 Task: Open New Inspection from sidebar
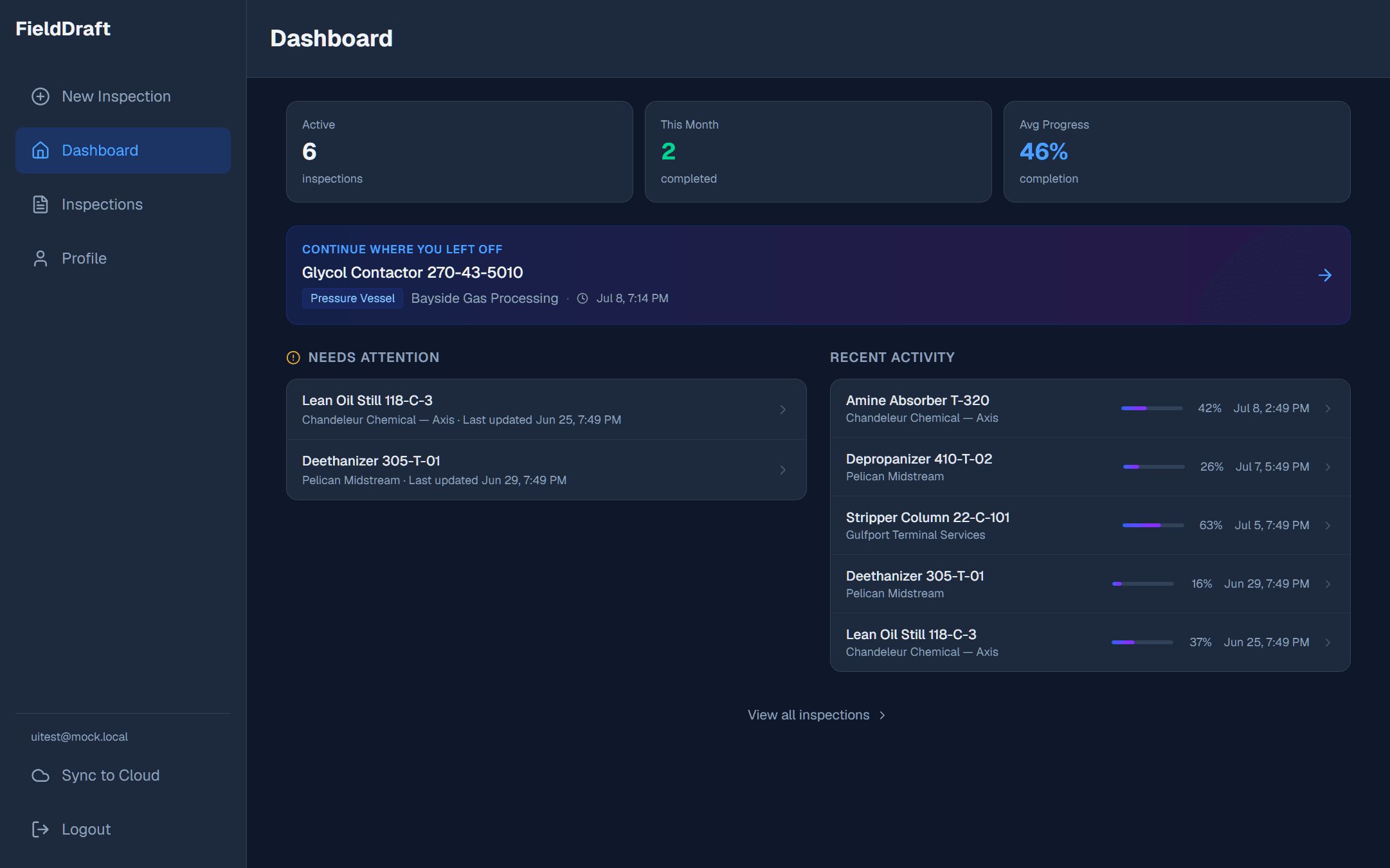[123, 96]
